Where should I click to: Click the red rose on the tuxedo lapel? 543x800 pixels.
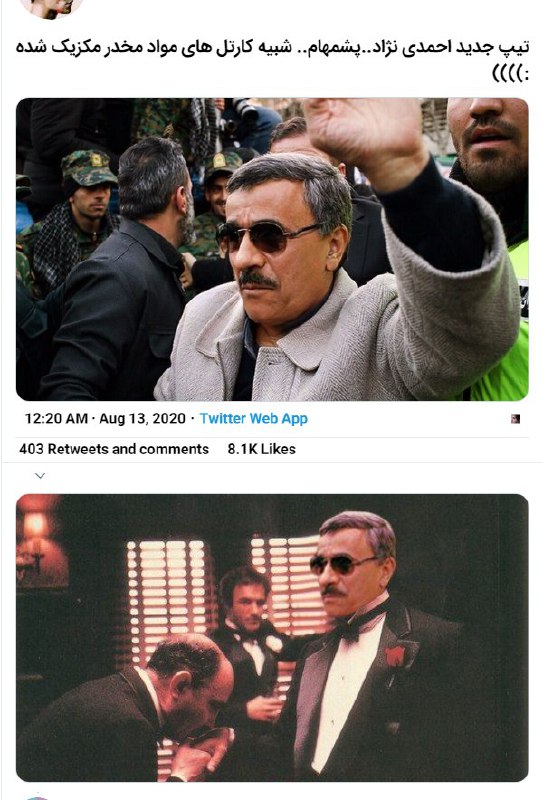394,656
